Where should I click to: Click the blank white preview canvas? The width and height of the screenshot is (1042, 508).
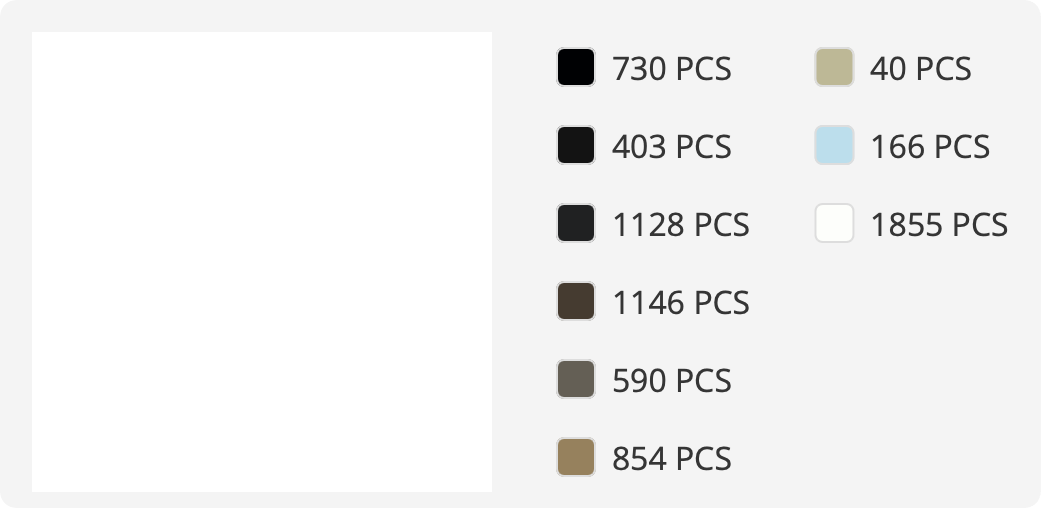click(x=262, y=262)
